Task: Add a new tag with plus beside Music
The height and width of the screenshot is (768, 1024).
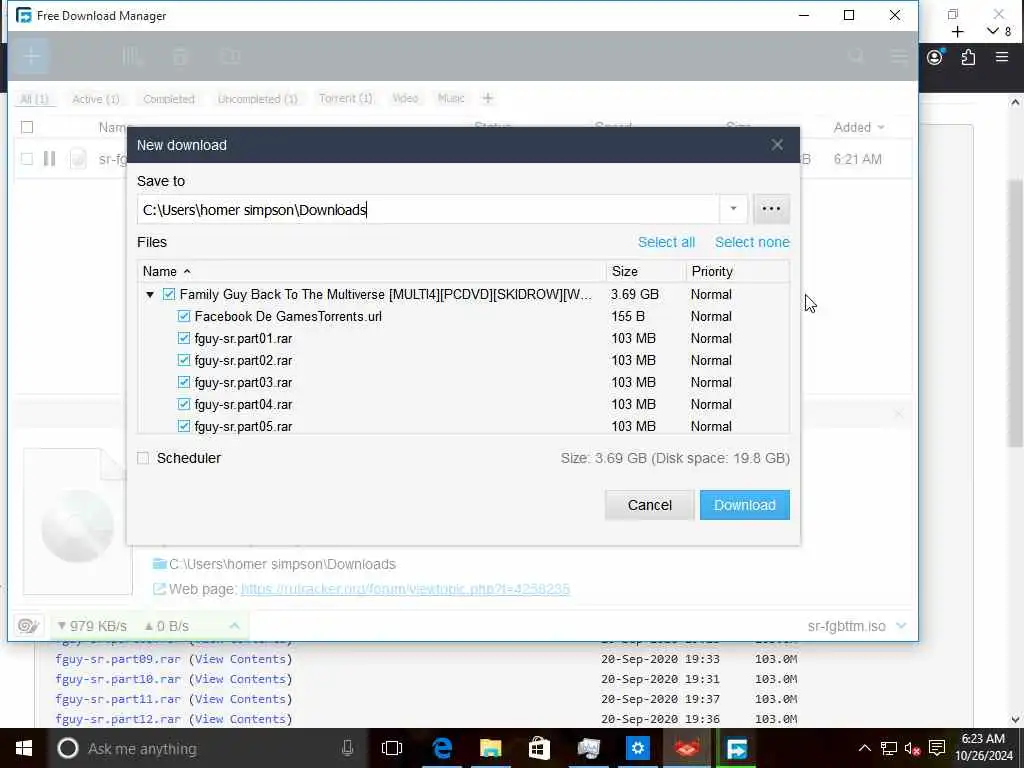Action: coord(488,99)
